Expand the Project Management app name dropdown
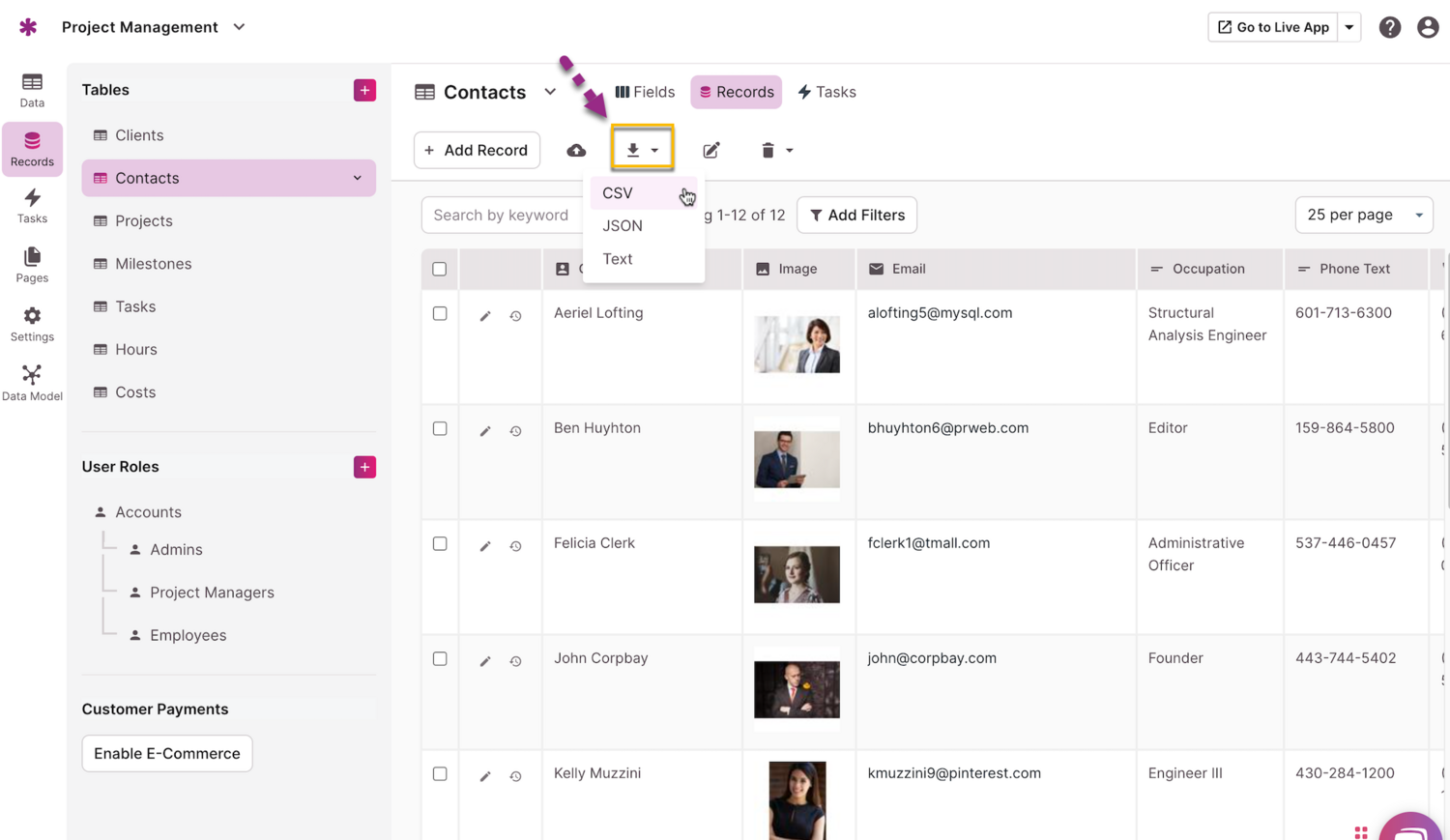The image size is (1450, 840). point(239,27)
